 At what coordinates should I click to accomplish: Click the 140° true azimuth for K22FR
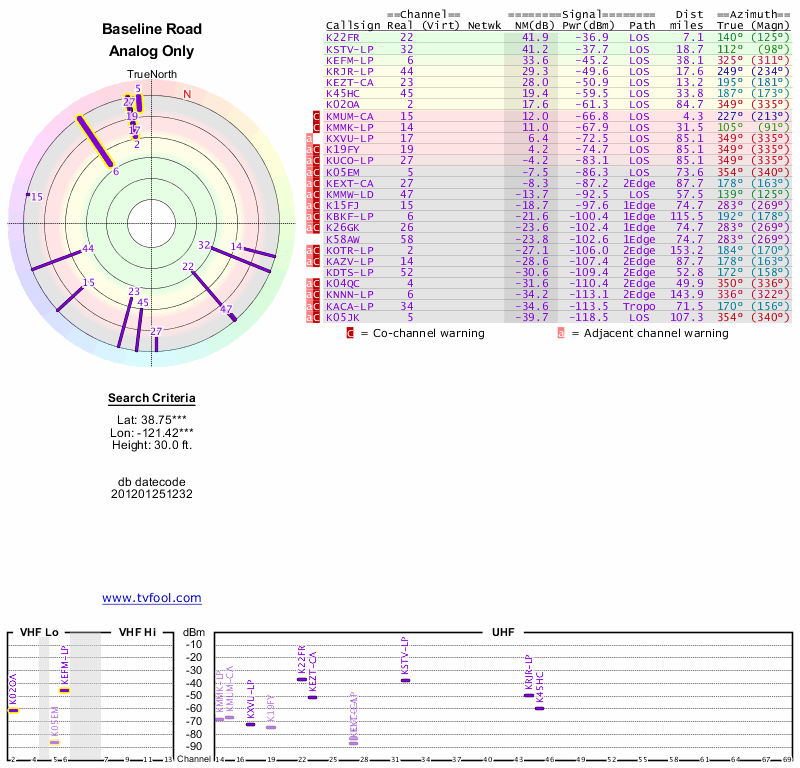pos(730,37)
